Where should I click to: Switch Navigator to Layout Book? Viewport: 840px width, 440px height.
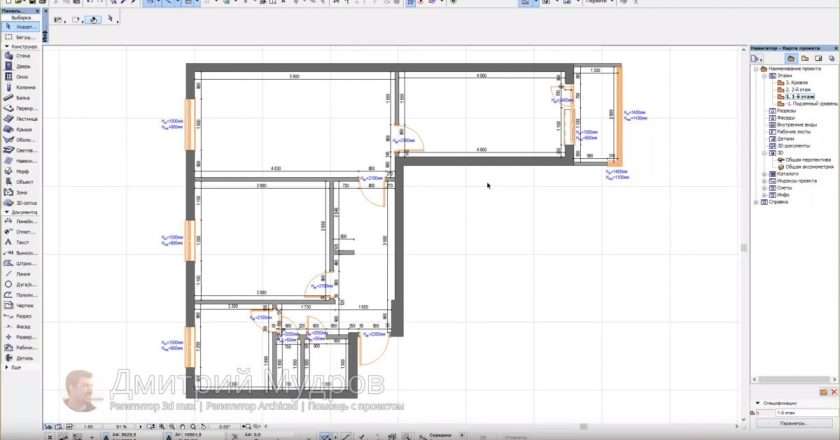pyautogui.click(x=819, y=58)
